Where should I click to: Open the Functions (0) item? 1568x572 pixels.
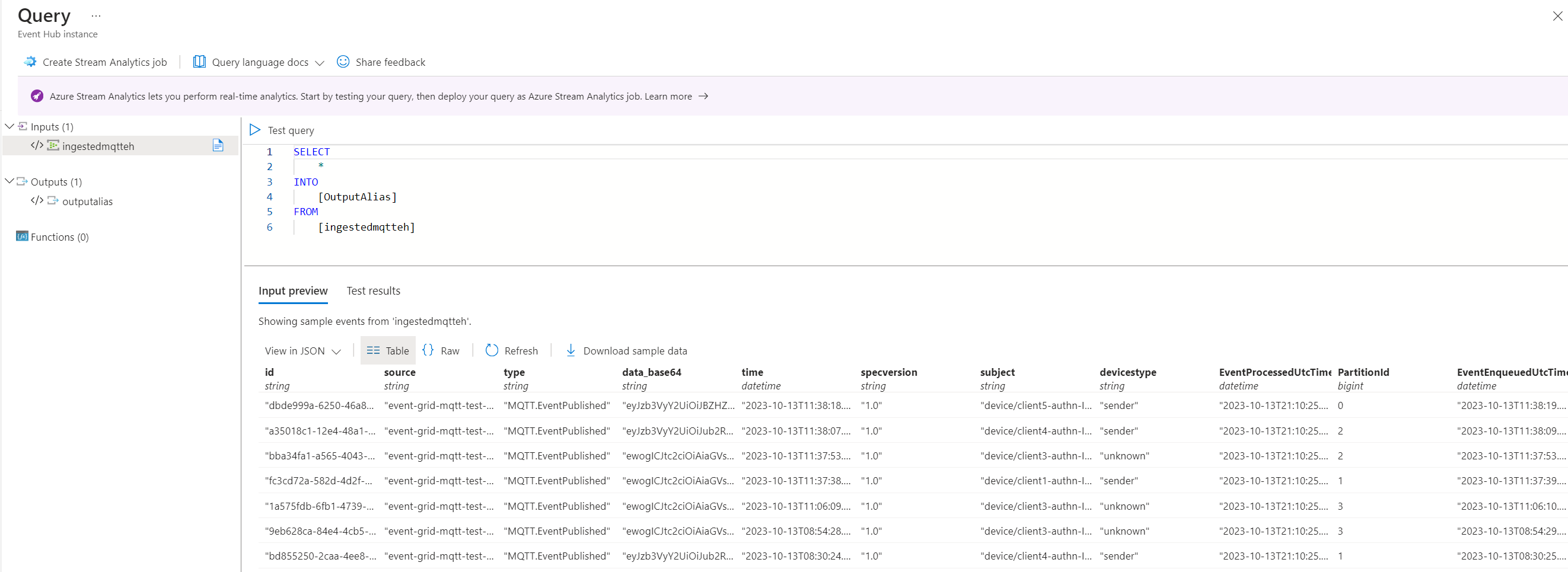(x=59, y=237)
